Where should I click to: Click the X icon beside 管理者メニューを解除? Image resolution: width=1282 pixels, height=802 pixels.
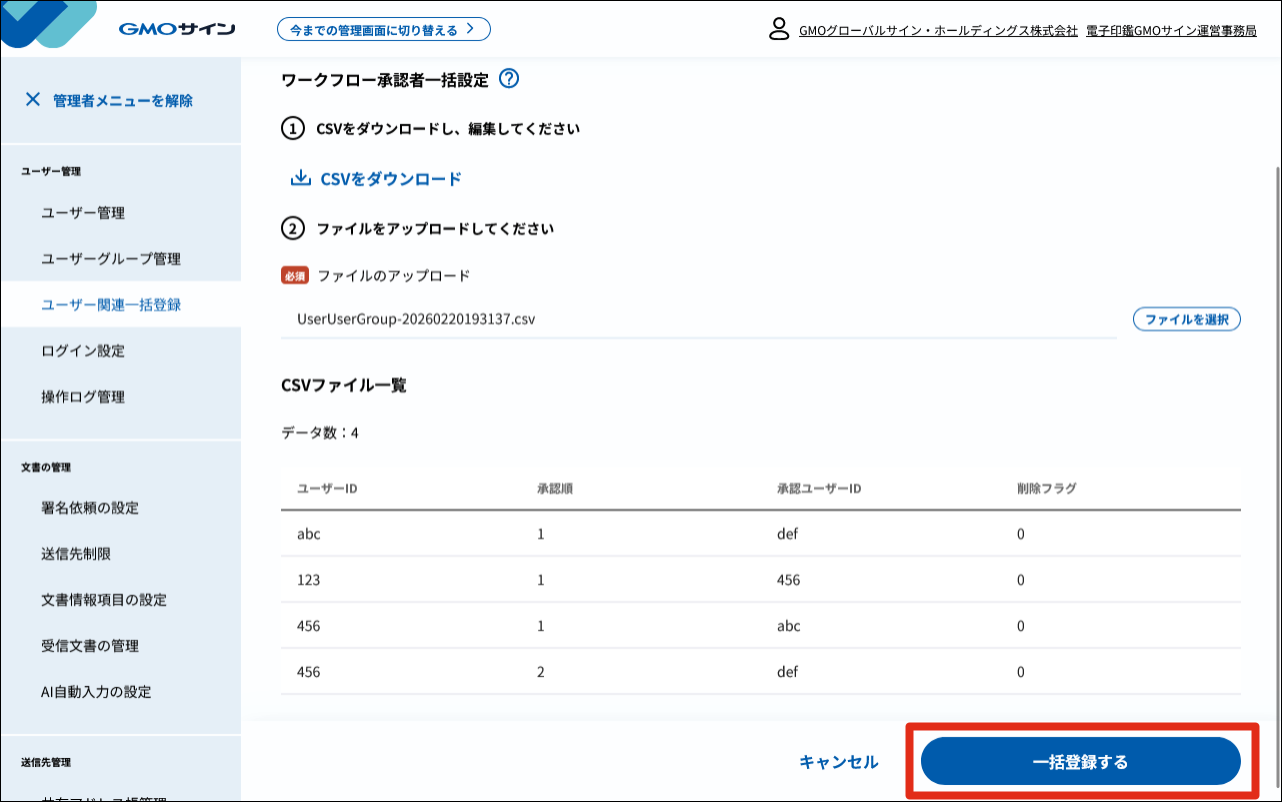point(33,100)
